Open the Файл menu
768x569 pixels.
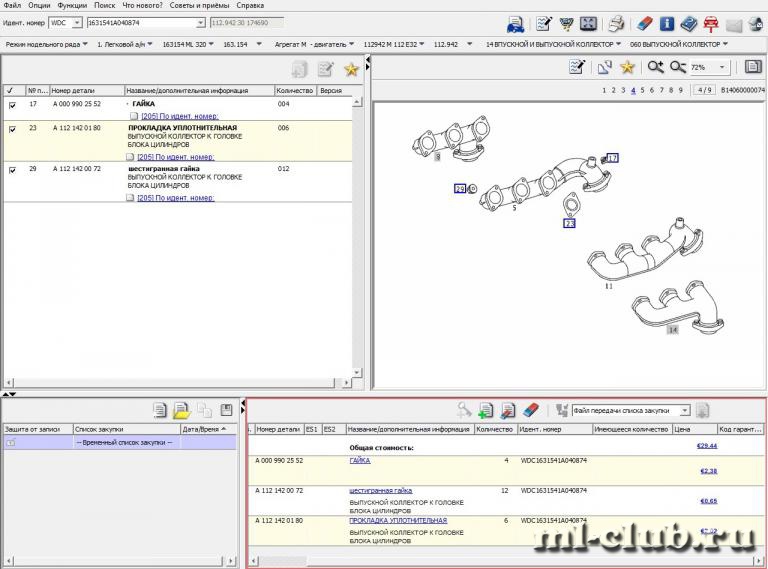[x=12, y=5]
